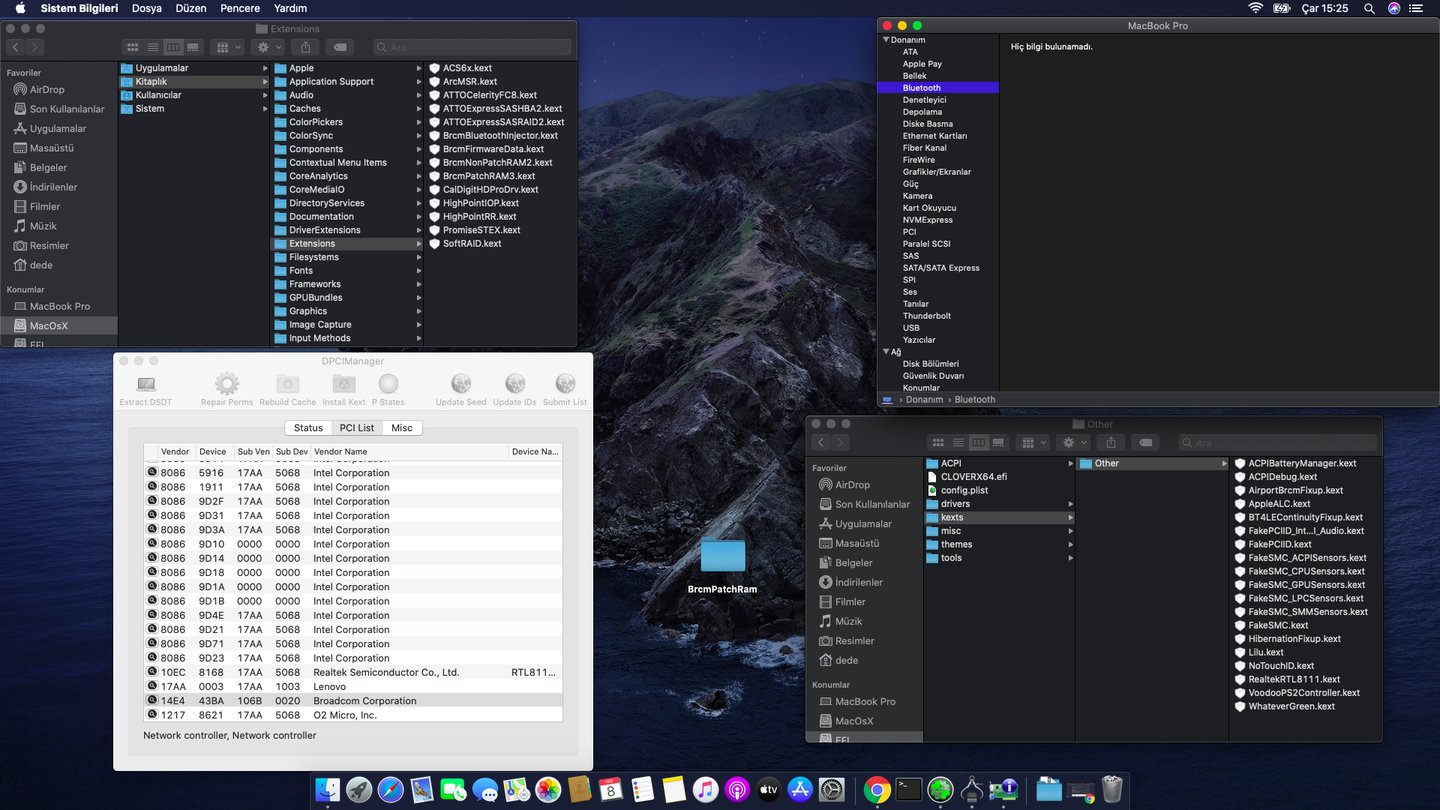The height and width of the screenshot is (810, 1440).
Task: Select the BrcmPatchRam folder on desktop
Action: [x=723, y=557]
